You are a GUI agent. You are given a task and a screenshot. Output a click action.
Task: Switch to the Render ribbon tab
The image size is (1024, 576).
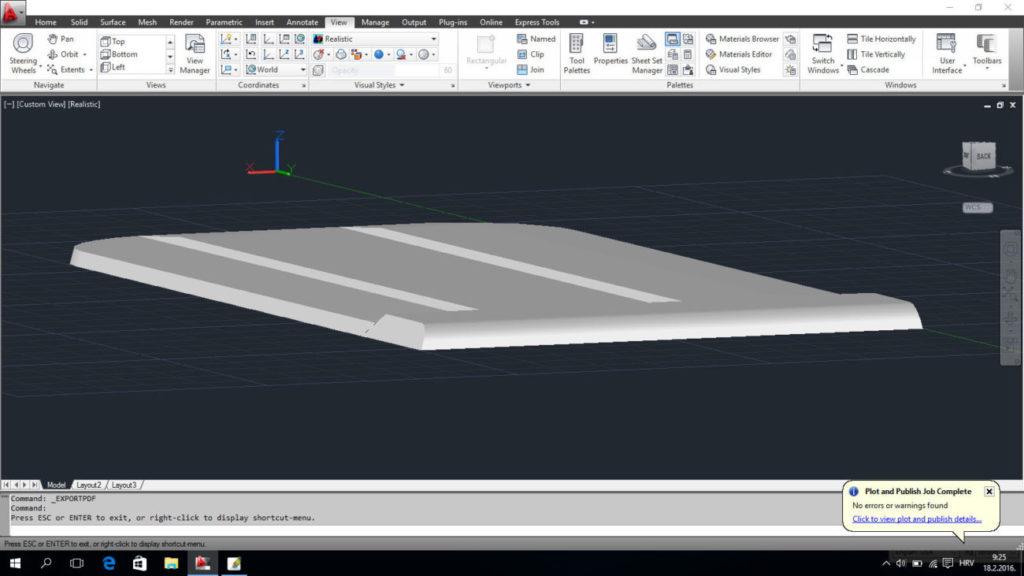180,21
